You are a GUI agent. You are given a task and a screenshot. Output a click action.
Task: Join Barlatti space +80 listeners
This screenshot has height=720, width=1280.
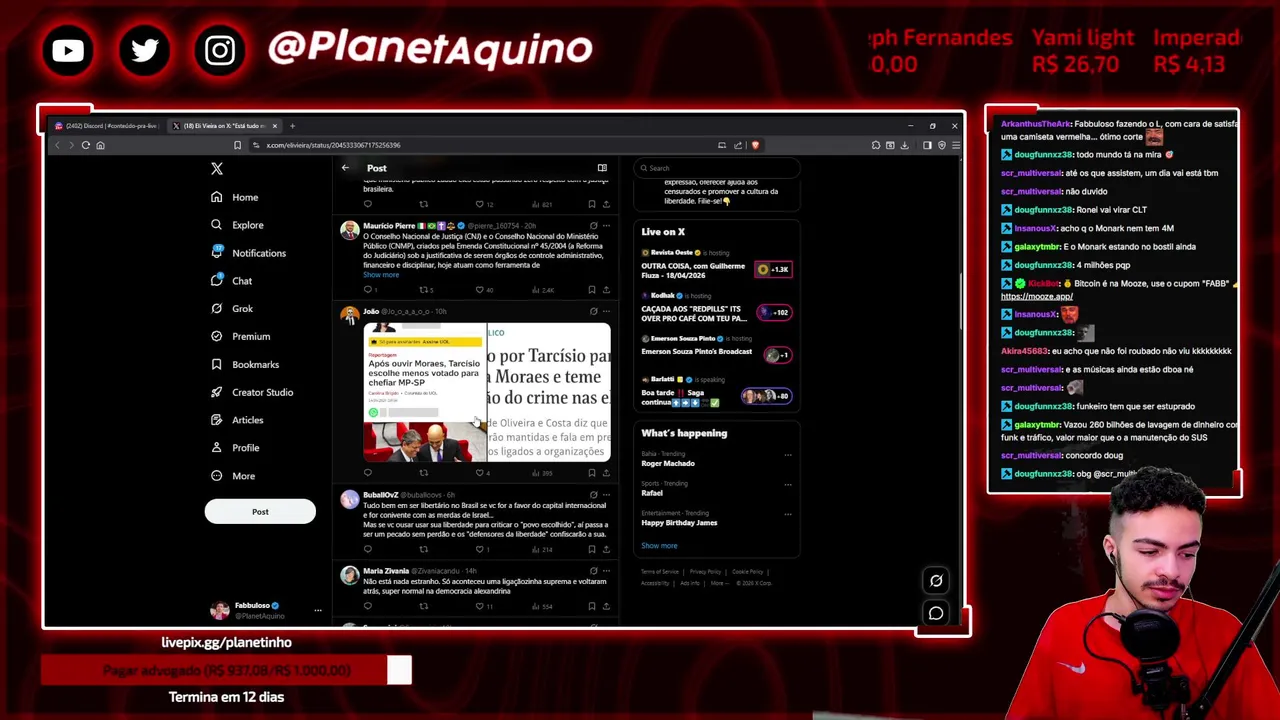766,396
